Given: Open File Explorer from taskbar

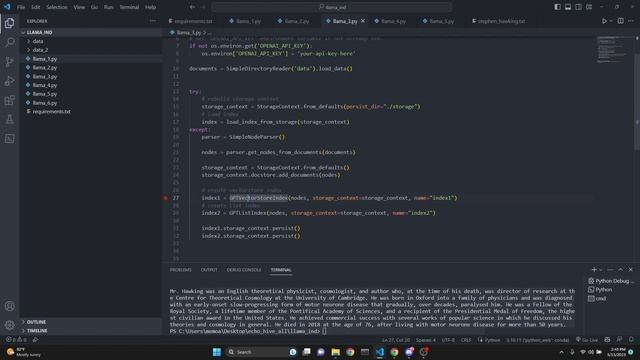Looking at the screenshot, I should pyautogui.click(x=336, y=352).
